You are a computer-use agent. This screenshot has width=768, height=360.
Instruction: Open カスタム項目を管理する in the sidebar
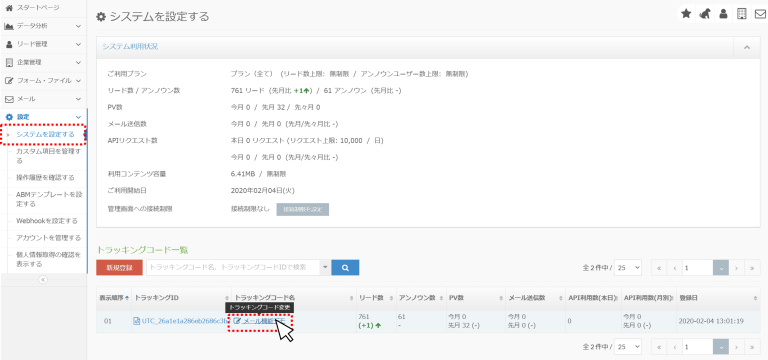pyautogui.click(x=48, y=156)
